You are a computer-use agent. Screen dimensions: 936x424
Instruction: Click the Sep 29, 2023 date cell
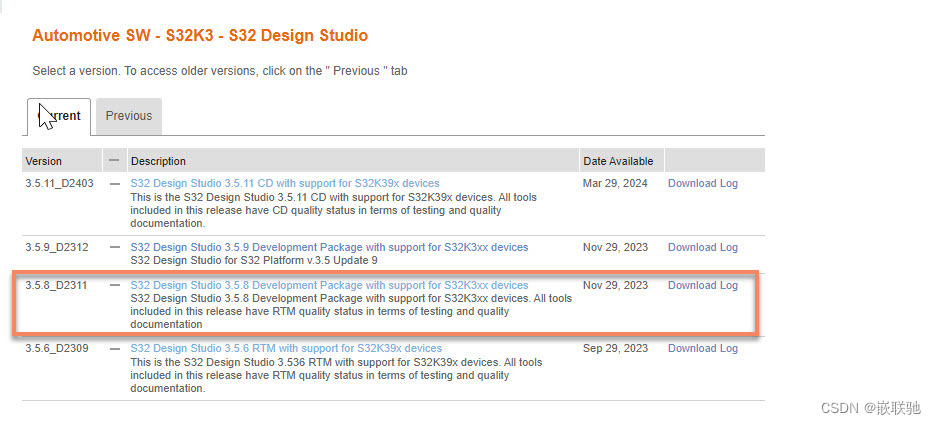click(x=615, y=348)
